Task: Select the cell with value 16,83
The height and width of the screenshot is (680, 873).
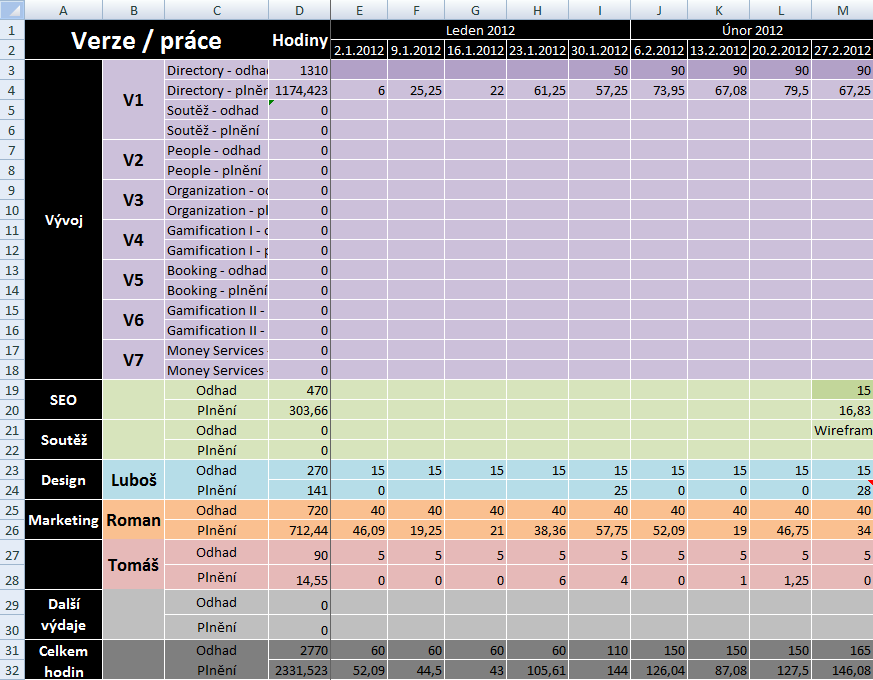Action: coord(842,410)
